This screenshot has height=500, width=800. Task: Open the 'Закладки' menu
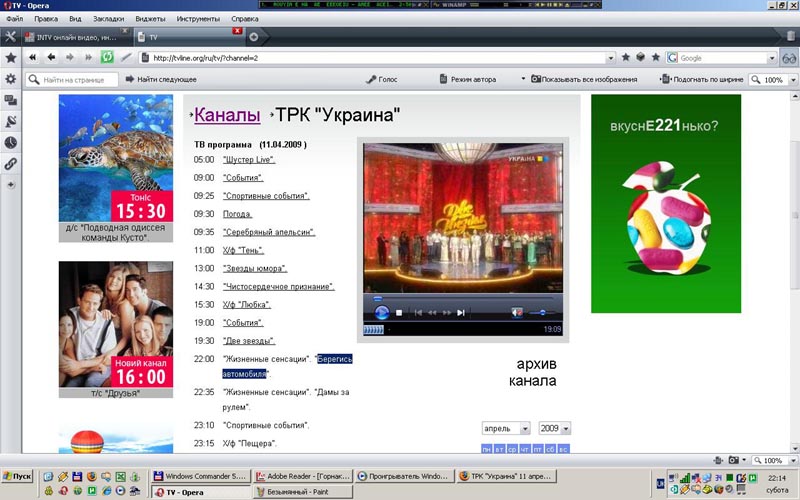(109, 18)
